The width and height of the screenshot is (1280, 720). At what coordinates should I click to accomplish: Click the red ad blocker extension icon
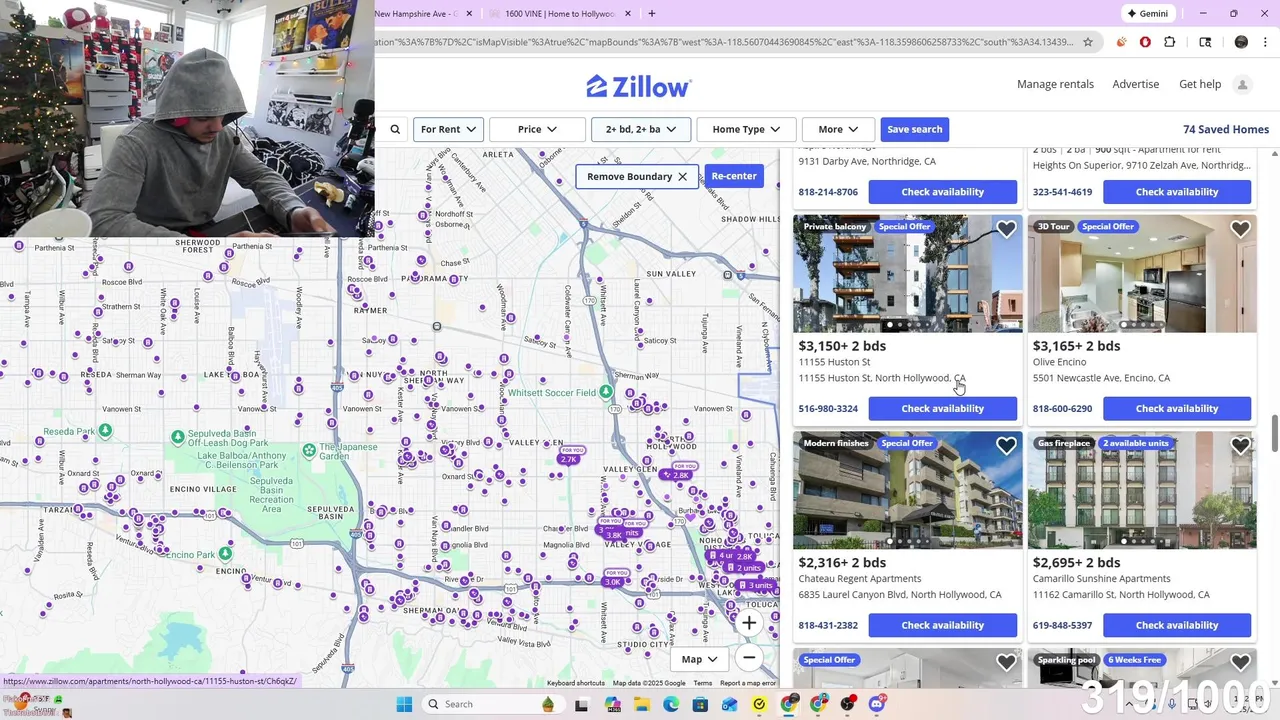tap(1145, 42)
